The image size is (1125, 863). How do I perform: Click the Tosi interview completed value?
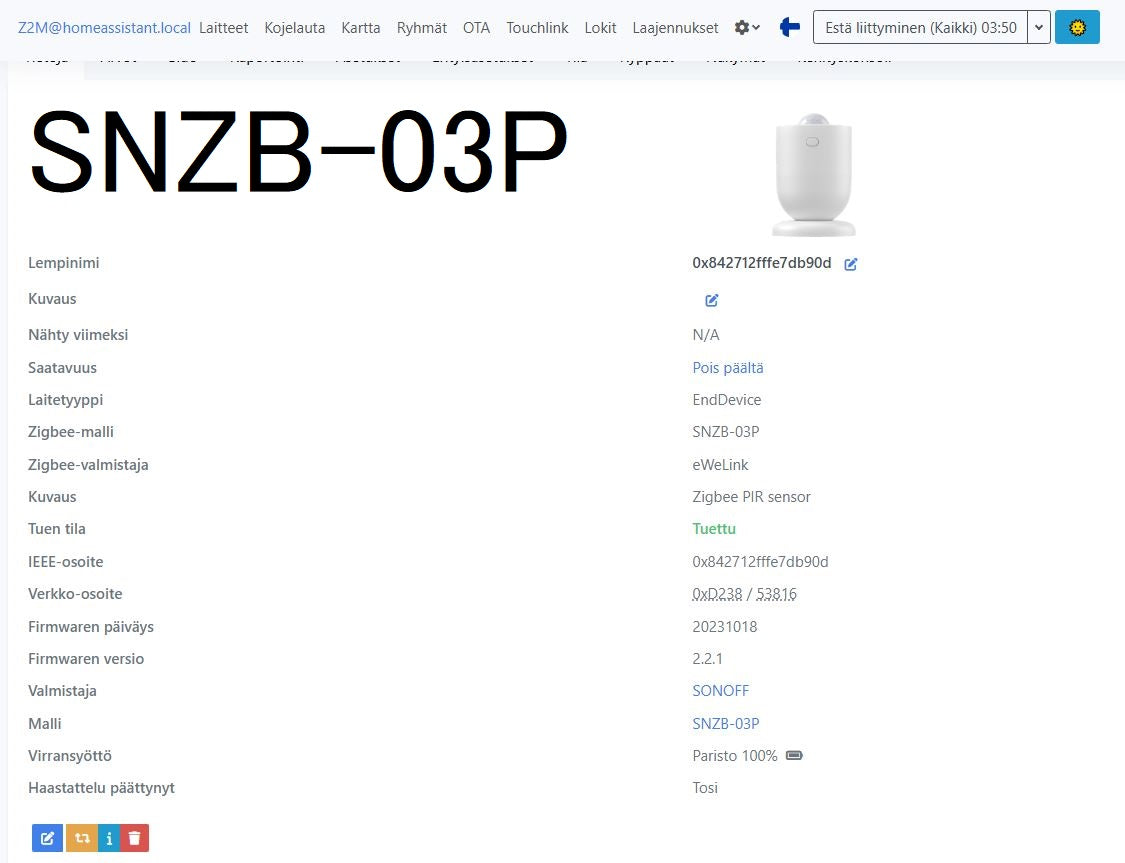705,788
